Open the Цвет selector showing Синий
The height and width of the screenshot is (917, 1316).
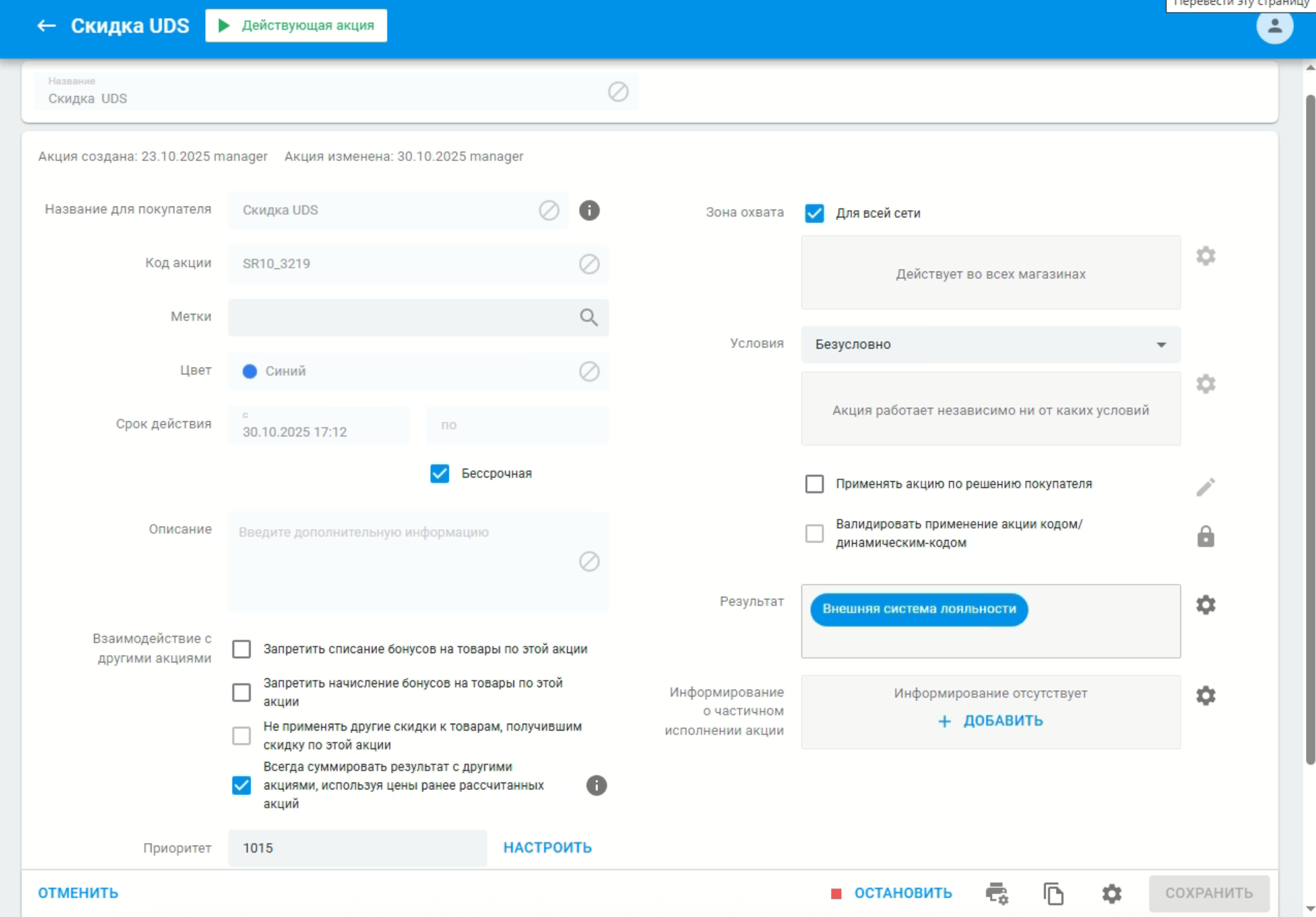pos(418,371)
